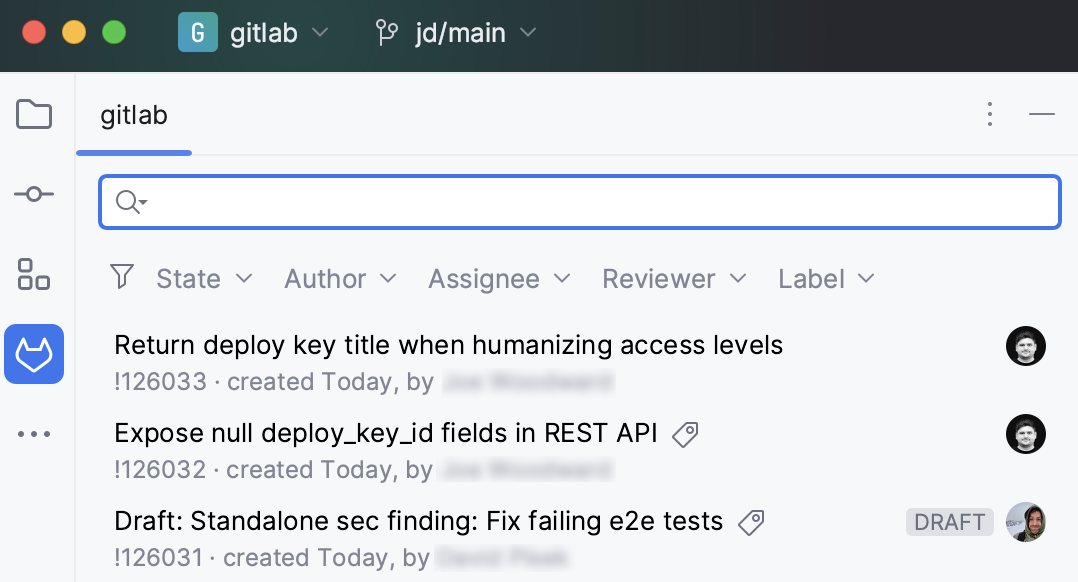This screenshot has height=582, width=1078.
Task: Click the More tool windows ellipsis icon
Action: tap(34, 433)
